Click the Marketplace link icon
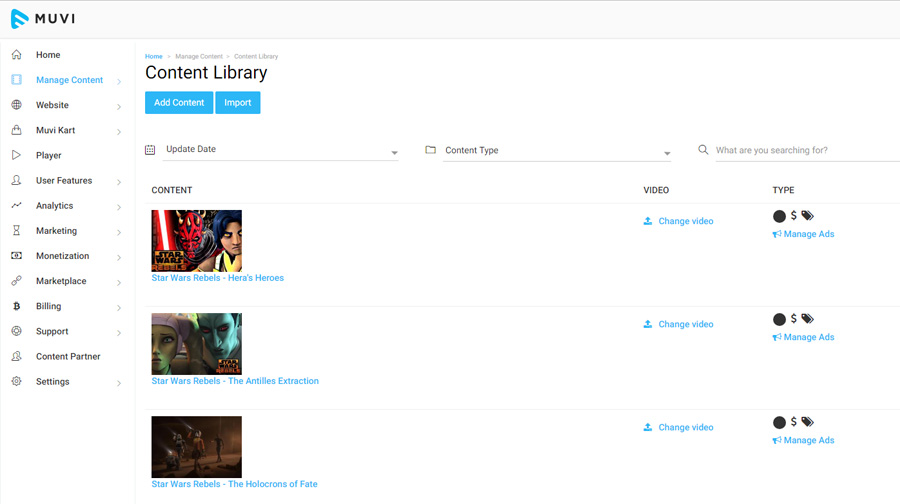The image size is (900, 504). [x=17, y=281]
